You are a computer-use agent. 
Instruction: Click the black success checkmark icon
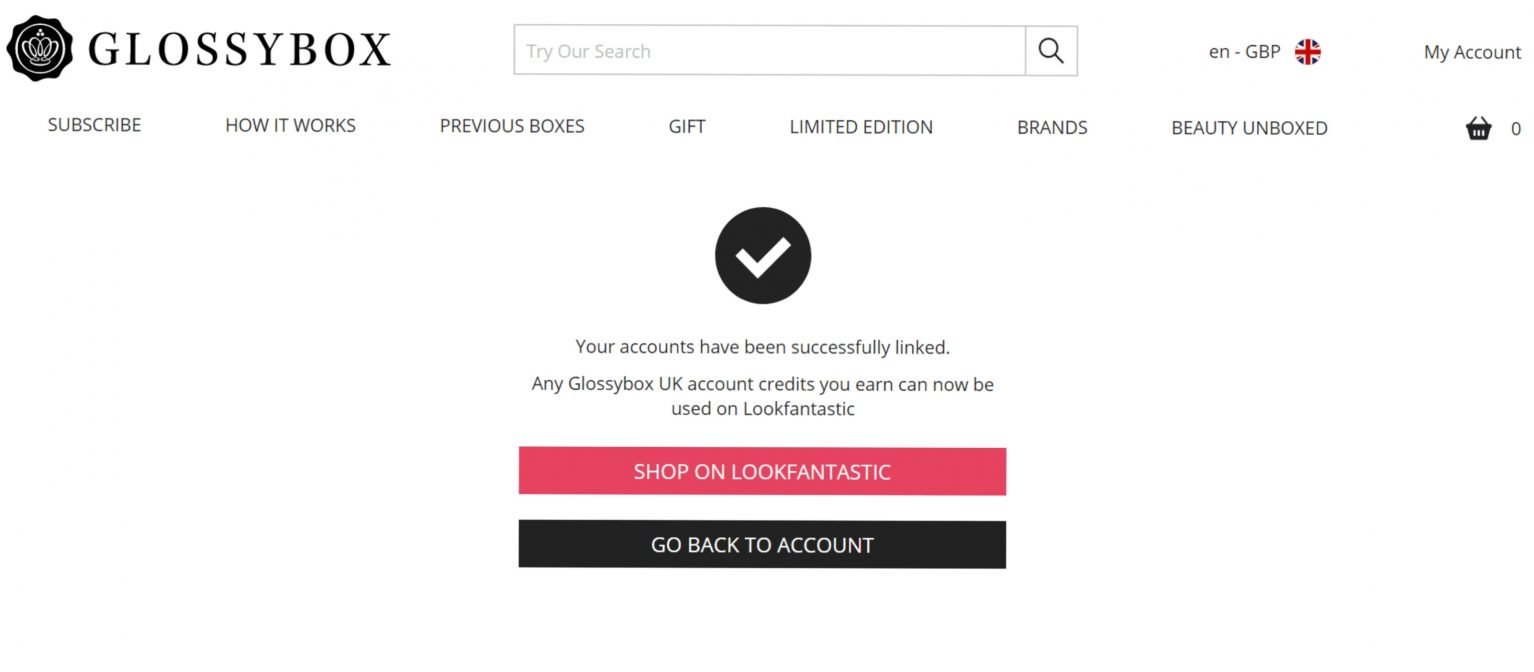(x=763, y=256)
